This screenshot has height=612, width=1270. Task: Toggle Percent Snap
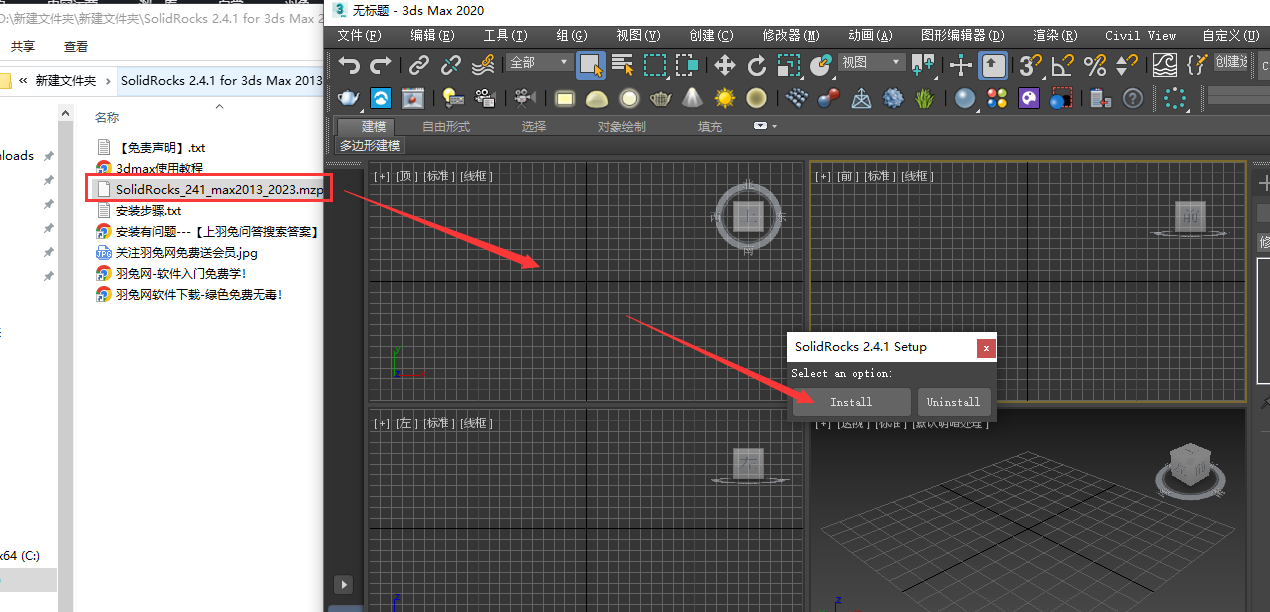pyautogui.click(x=1095, y=66)
